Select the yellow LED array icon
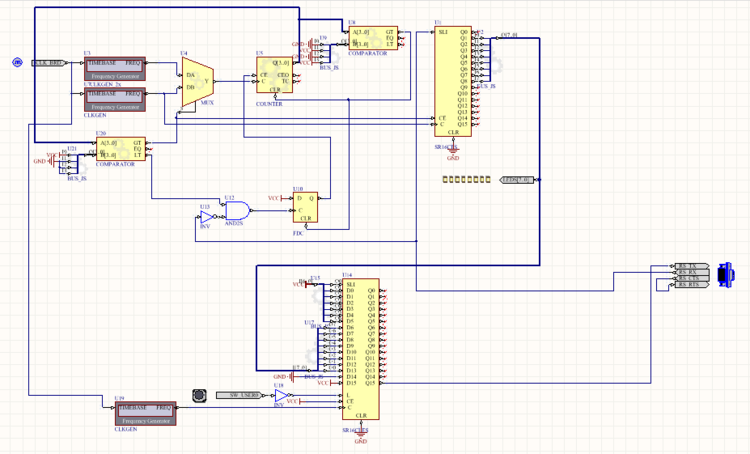 [465, 180]
